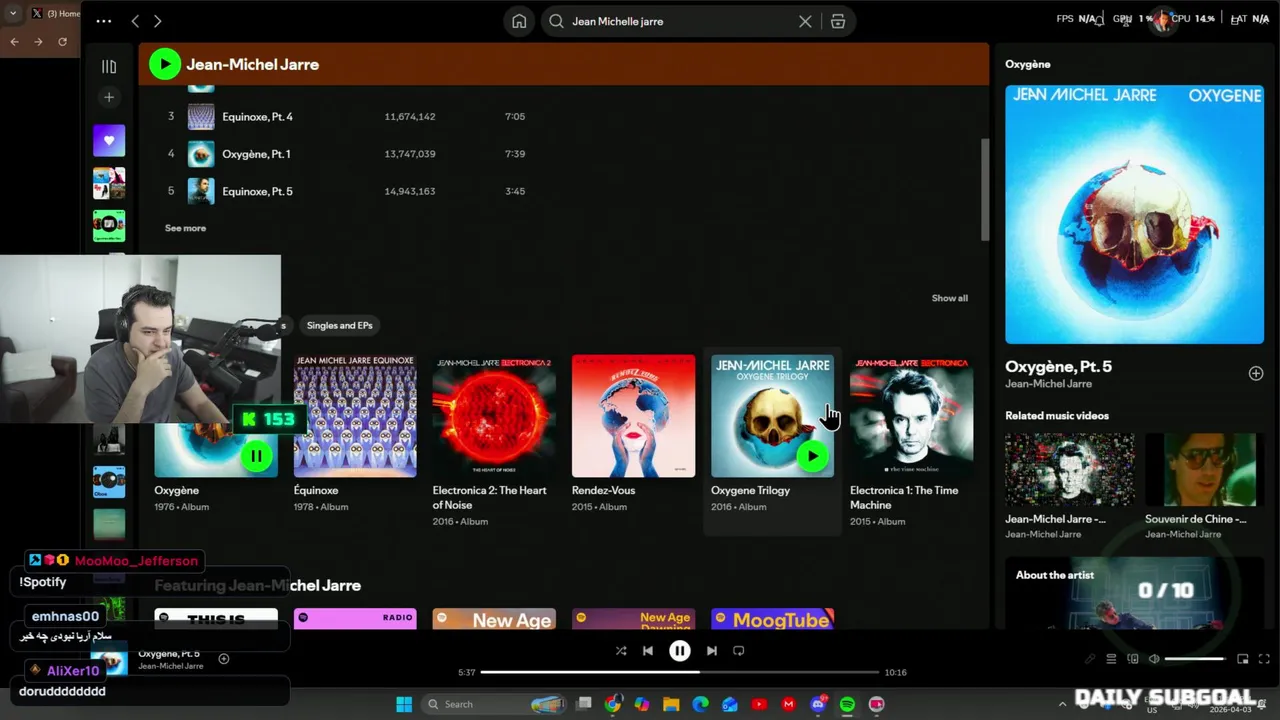Click the main content scrollbar
The width and height of the screenshot is (1280, 720).
(x=985, y=190)
